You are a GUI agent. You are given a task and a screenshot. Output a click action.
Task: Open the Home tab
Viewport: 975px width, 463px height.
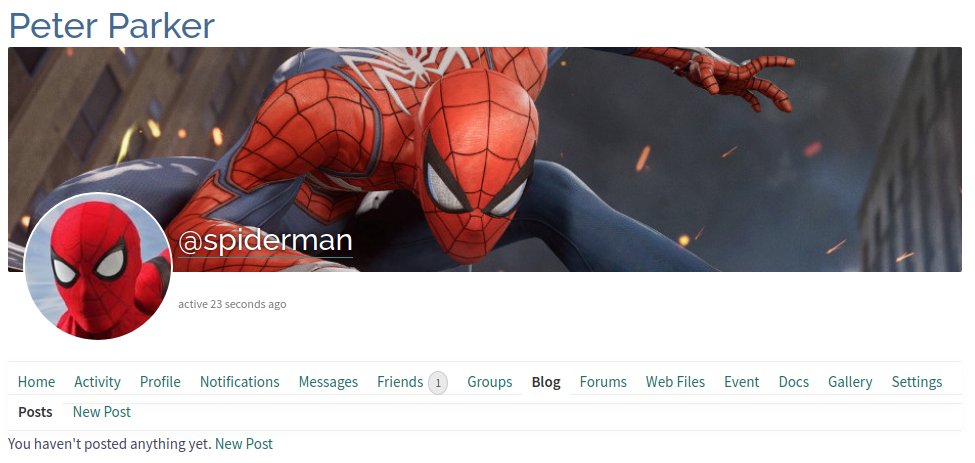coord(36,382)
